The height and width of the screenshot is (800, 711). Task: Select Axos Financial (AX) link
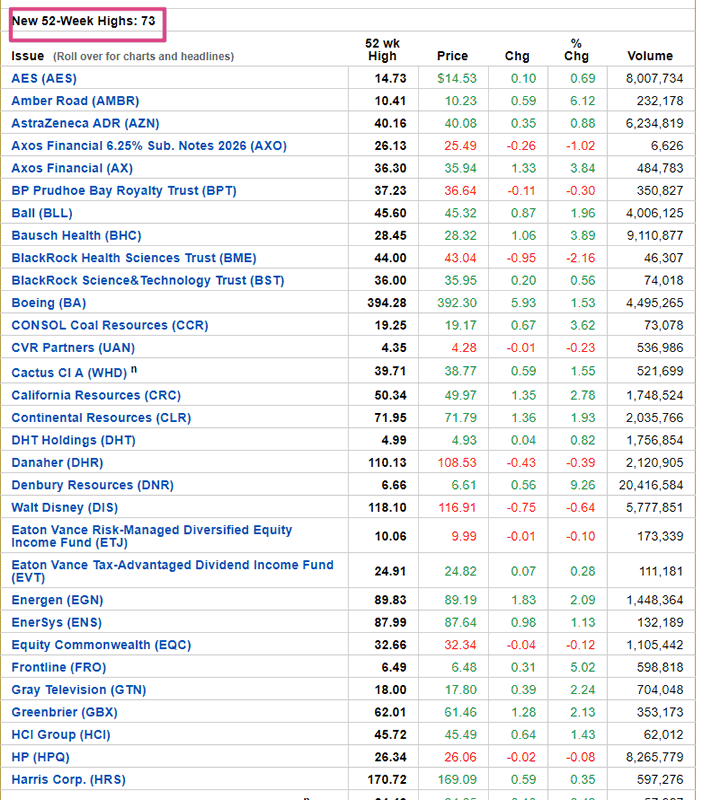pyautogui.click(x=72, y=168)
